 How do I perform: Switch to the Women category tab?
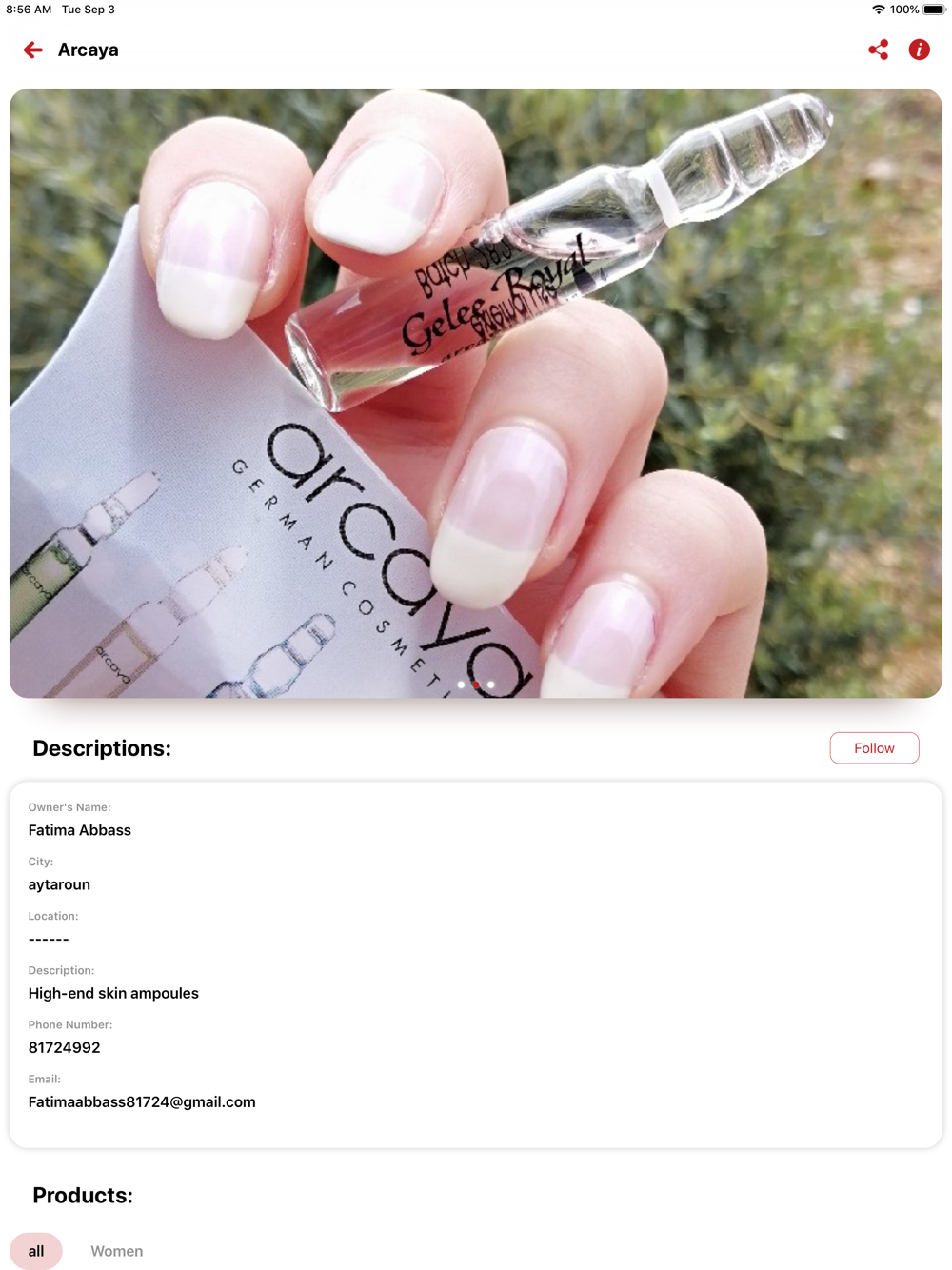point(117,1251)
